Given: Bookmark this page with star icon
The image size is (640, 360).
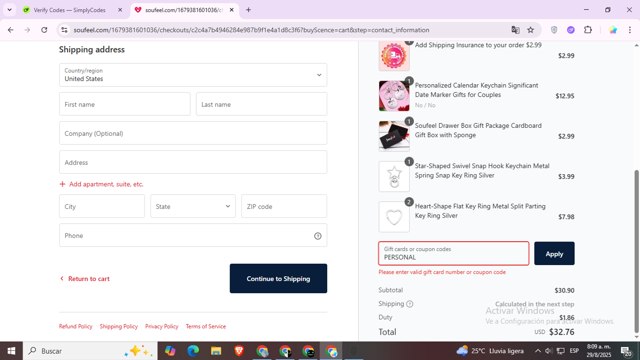Looking at the screenshot, I should [530, 30].
